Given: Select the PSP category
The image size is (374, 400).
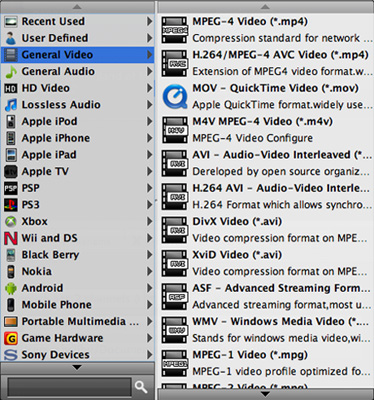Looking at the screenshot, I should click(77, 188).
